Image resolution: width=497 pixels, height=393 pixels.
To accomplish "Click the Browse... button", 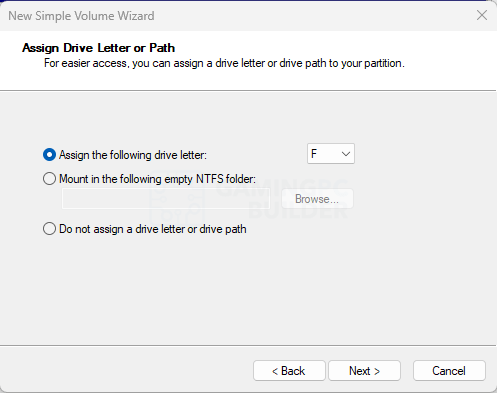I will (317, 199).
